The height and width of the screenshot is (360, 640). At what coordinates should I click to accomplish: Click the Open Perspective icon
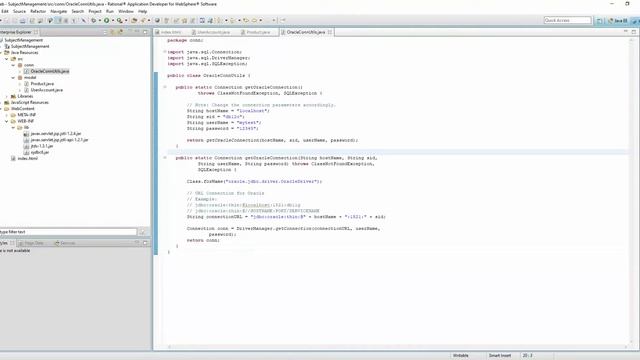[599, 20]
